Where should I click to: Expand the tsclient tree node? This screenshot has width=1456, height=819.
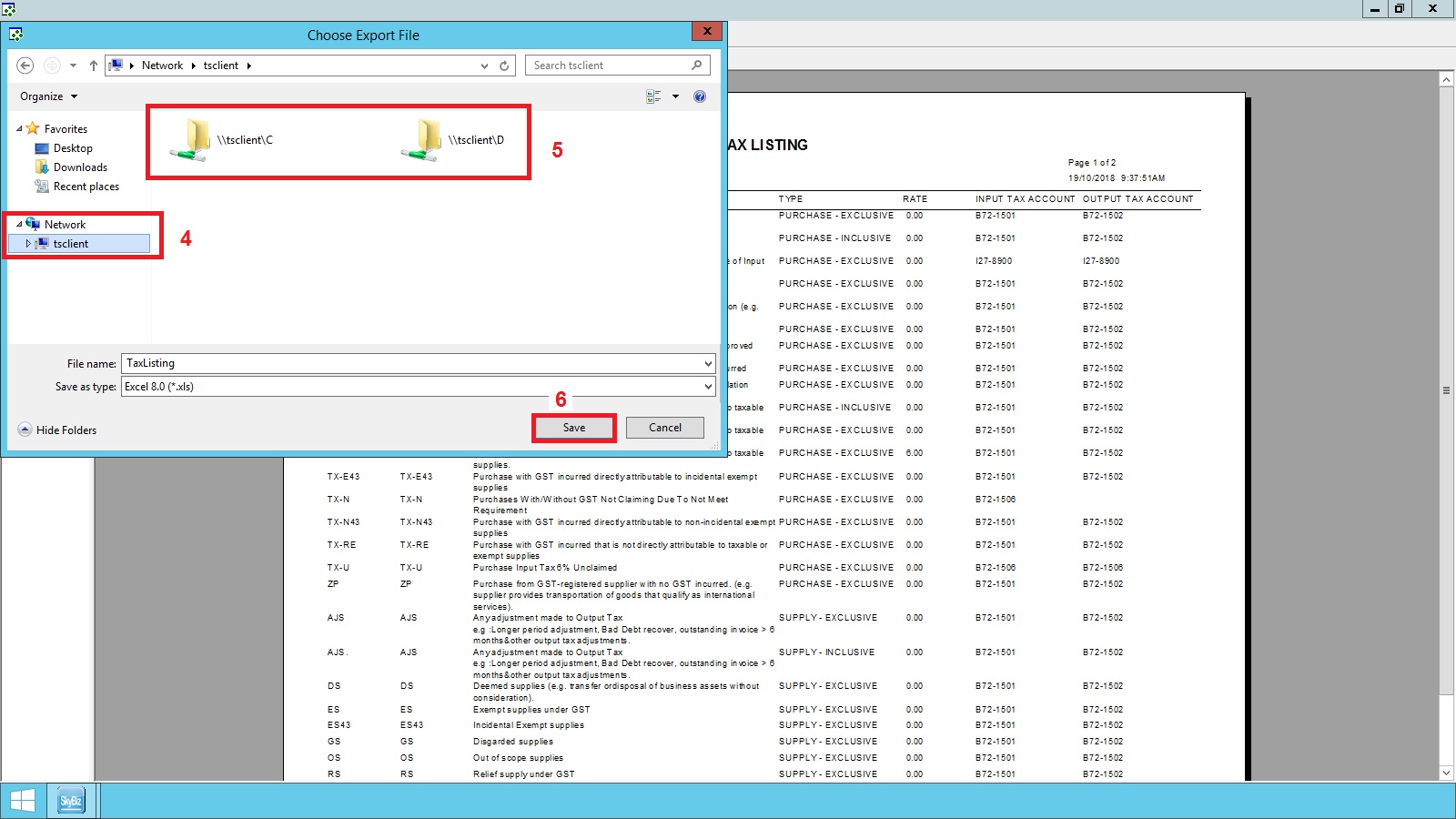[x=28, y=244]
